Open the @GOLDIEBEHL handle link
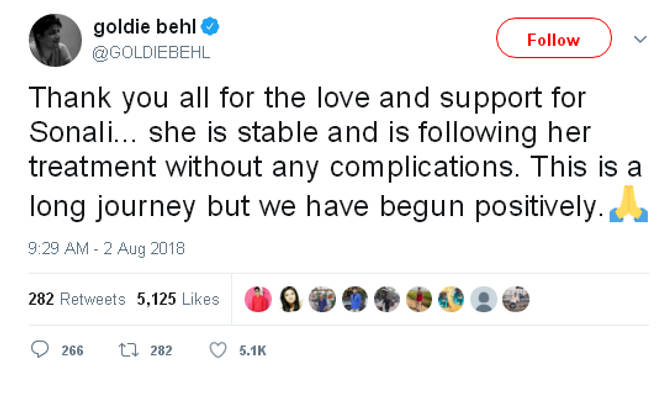 pyautogui.click(x=150, y=51)
